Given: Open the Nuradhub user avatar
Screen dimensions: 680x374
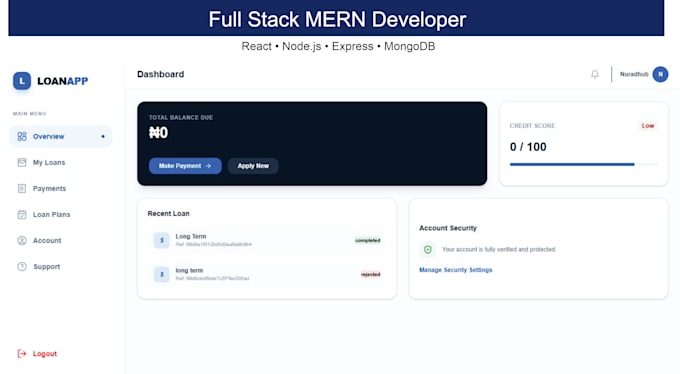Looking at the screenshot, I should [660, 74].
